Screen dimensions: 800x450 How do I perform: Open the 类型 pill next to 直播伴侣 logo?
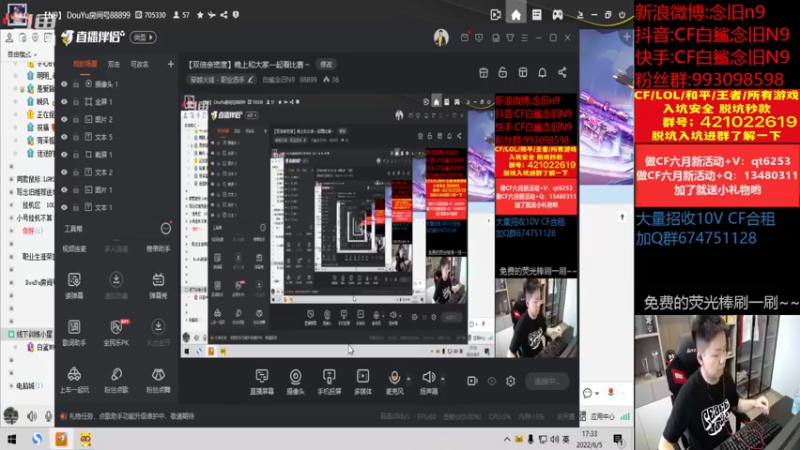[x=143, y=37]
